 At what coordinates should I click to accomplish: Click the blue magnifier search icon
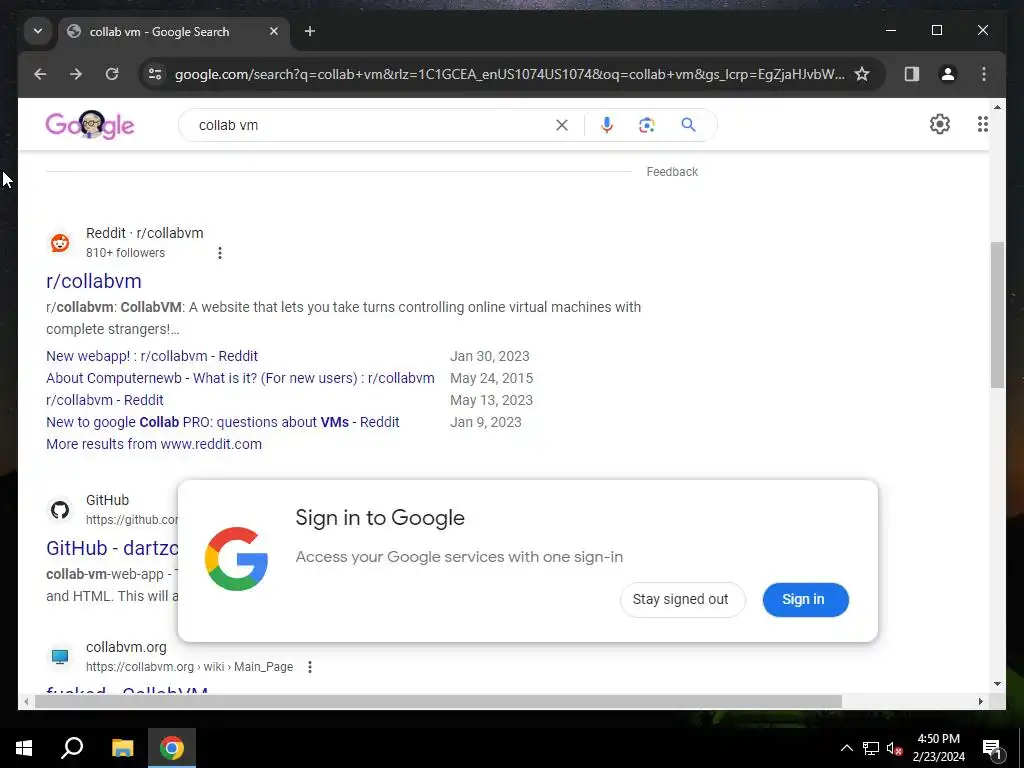click(688, 125)
